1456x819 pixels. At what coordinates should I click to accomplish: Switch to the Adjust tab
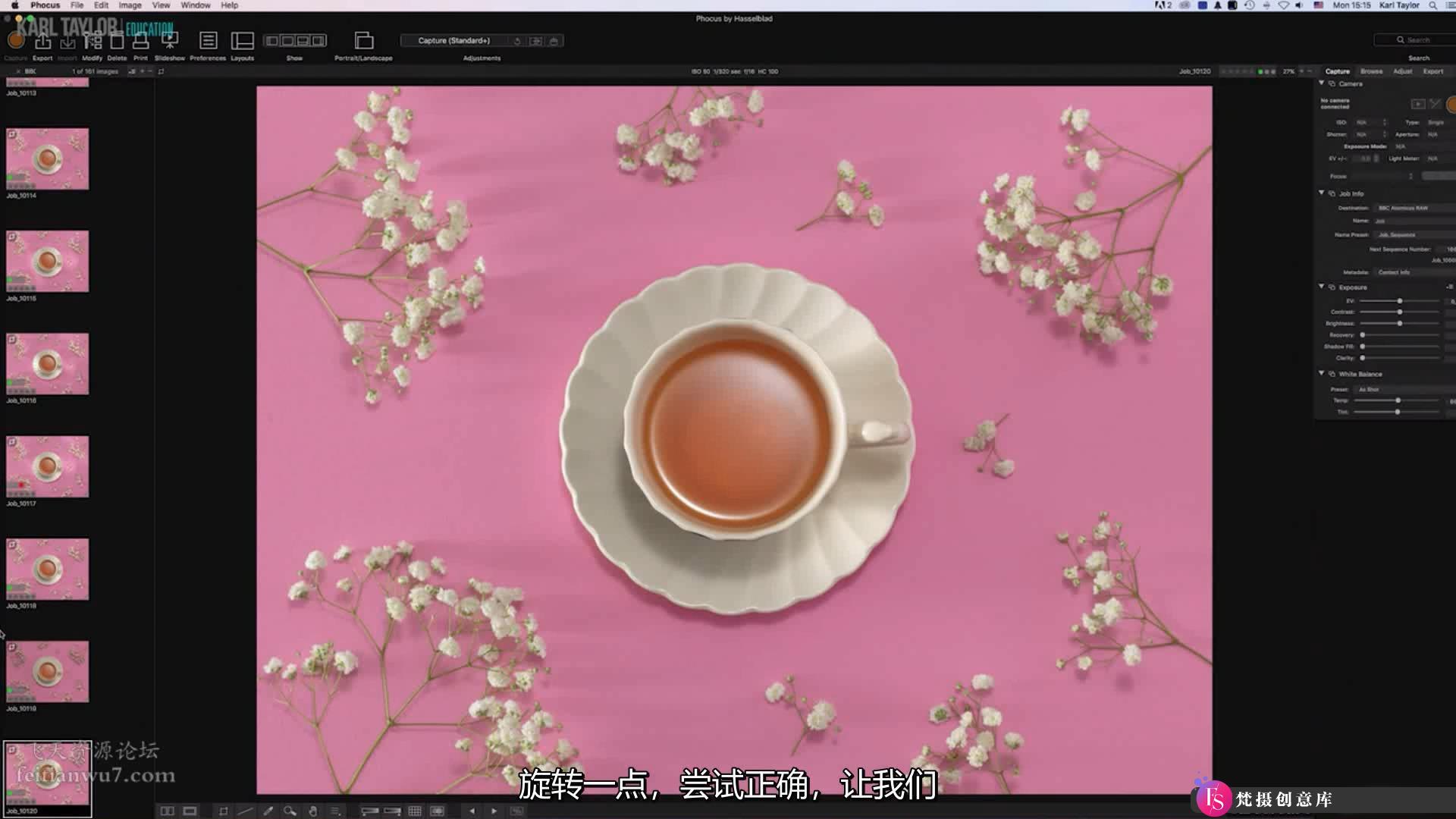[1402, 71]
